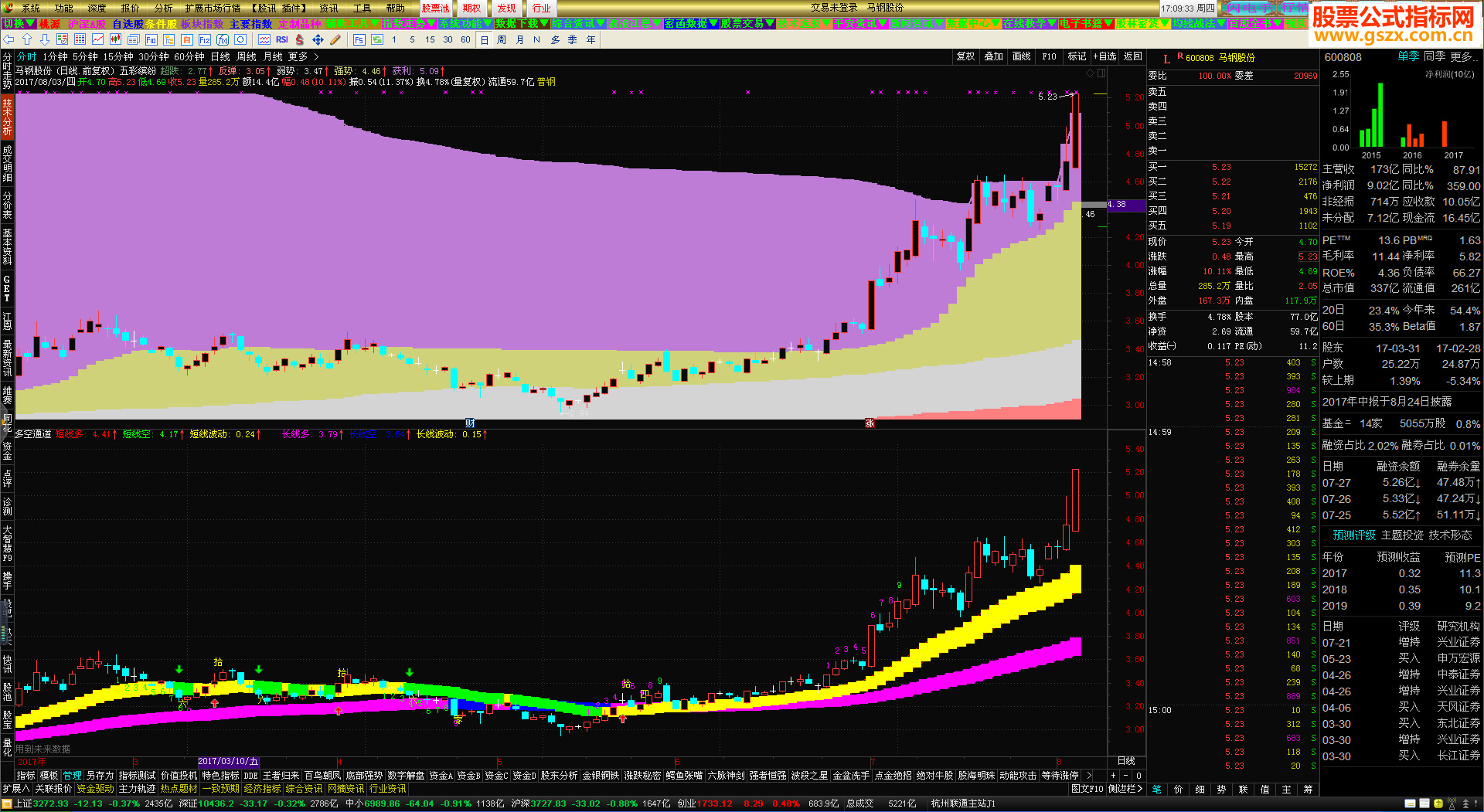Screen dimensions: 1484x812
Task: Click the tree list toolbar icon
Action: point(168,39)
